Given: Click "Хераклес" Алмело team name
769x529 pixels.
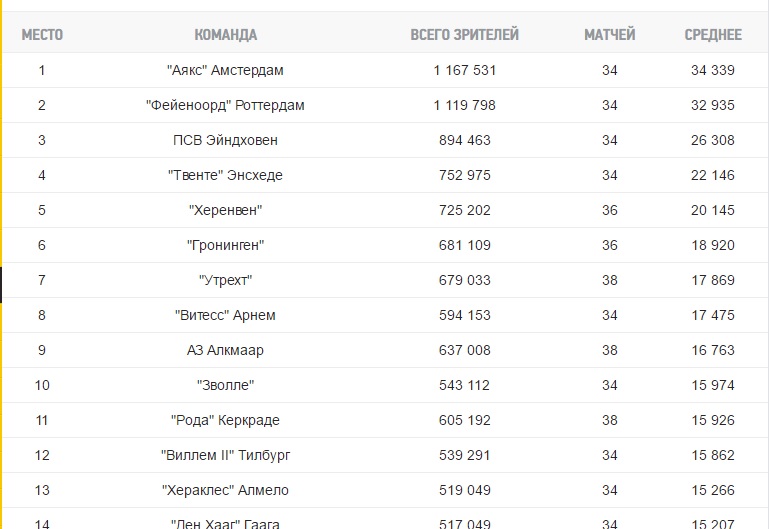Looking at the screenshot, I should tap(225, 490).
